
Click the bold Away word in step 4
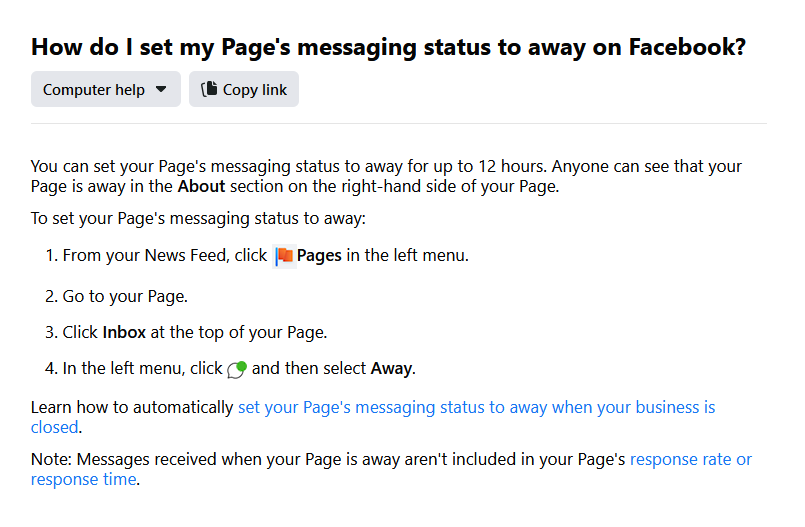coord(391,368)
